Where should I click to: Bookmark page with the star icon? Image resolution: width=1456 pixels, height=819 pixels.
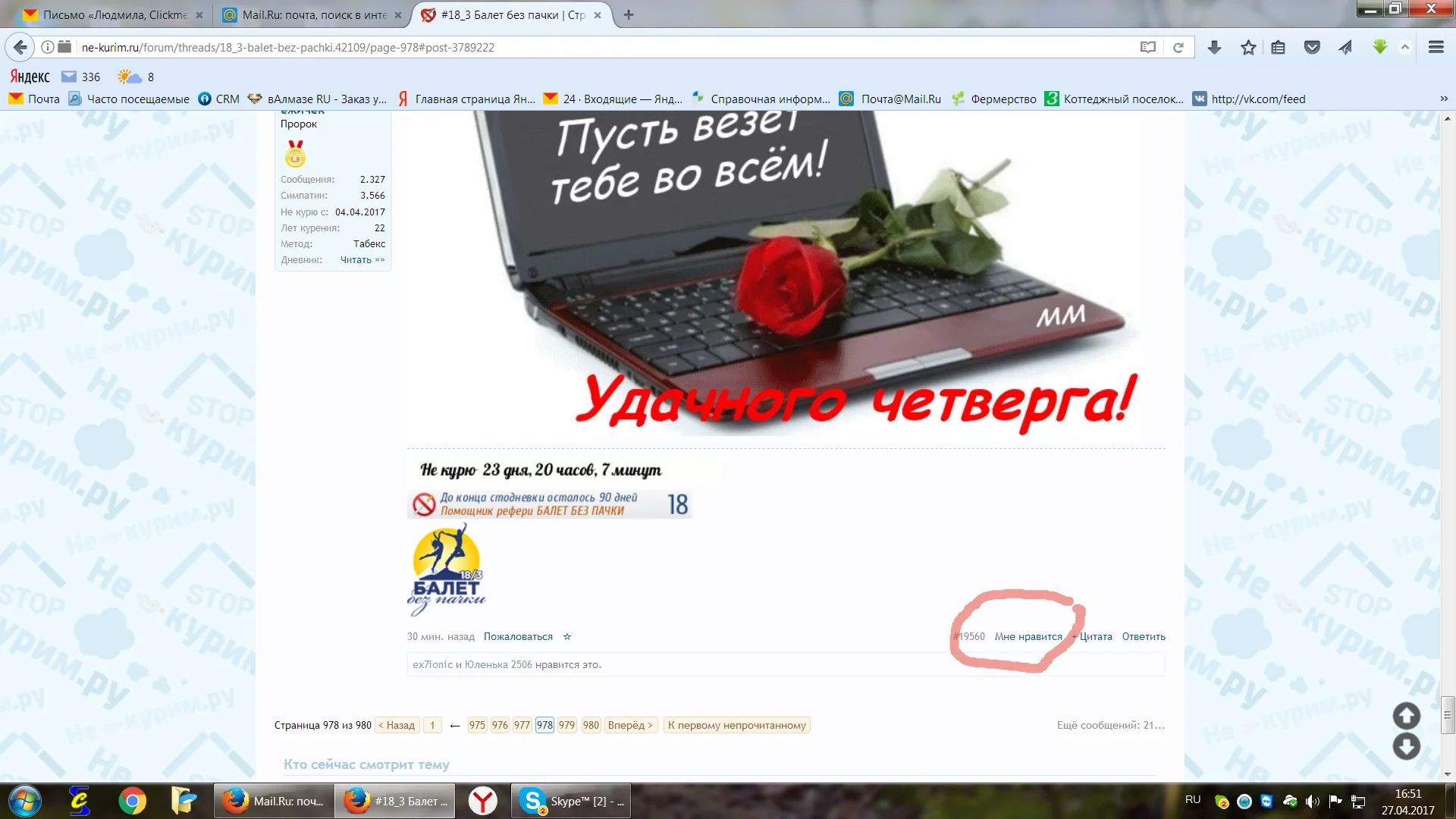click(1248, 47)
